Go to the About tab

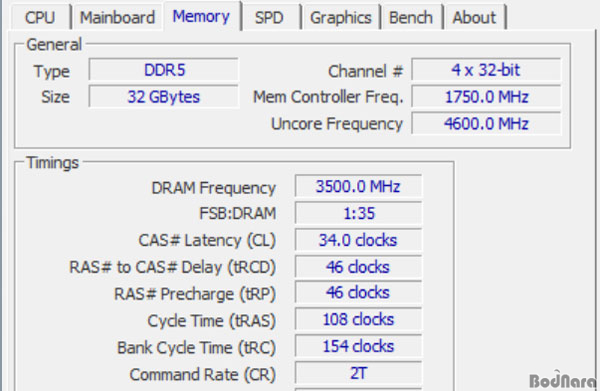pos(474,17)
